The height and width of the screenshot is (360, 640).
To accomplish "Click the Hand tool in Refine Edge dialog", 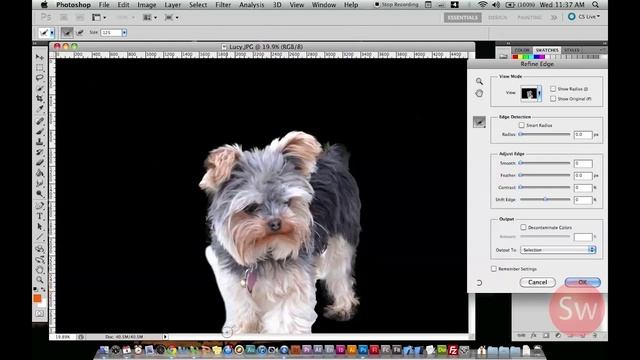I will click(479, 93).
